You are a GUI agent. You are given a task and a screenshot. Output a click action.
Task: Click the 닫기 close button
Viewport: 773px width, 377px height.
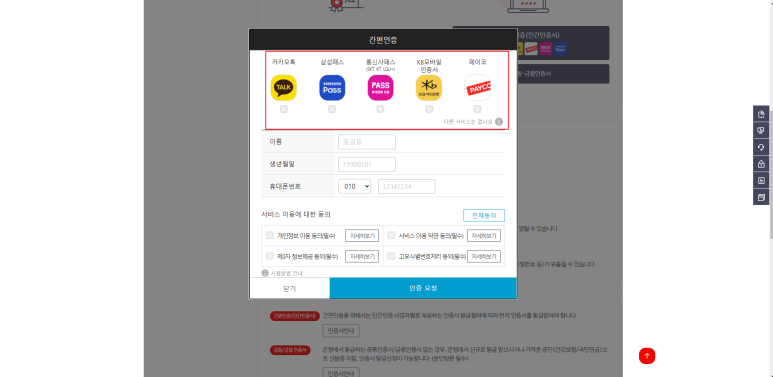pos(289,288)
